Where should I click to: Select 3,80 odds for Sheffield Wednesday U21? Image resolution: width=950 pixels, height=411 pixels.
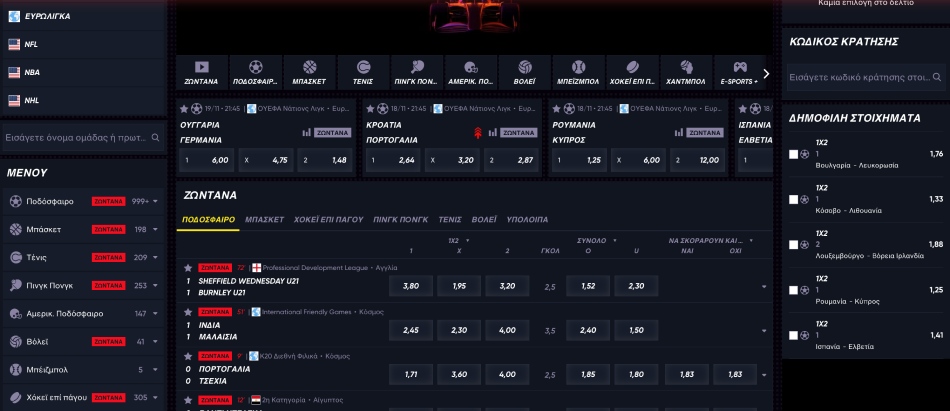(x=411, y=286)
